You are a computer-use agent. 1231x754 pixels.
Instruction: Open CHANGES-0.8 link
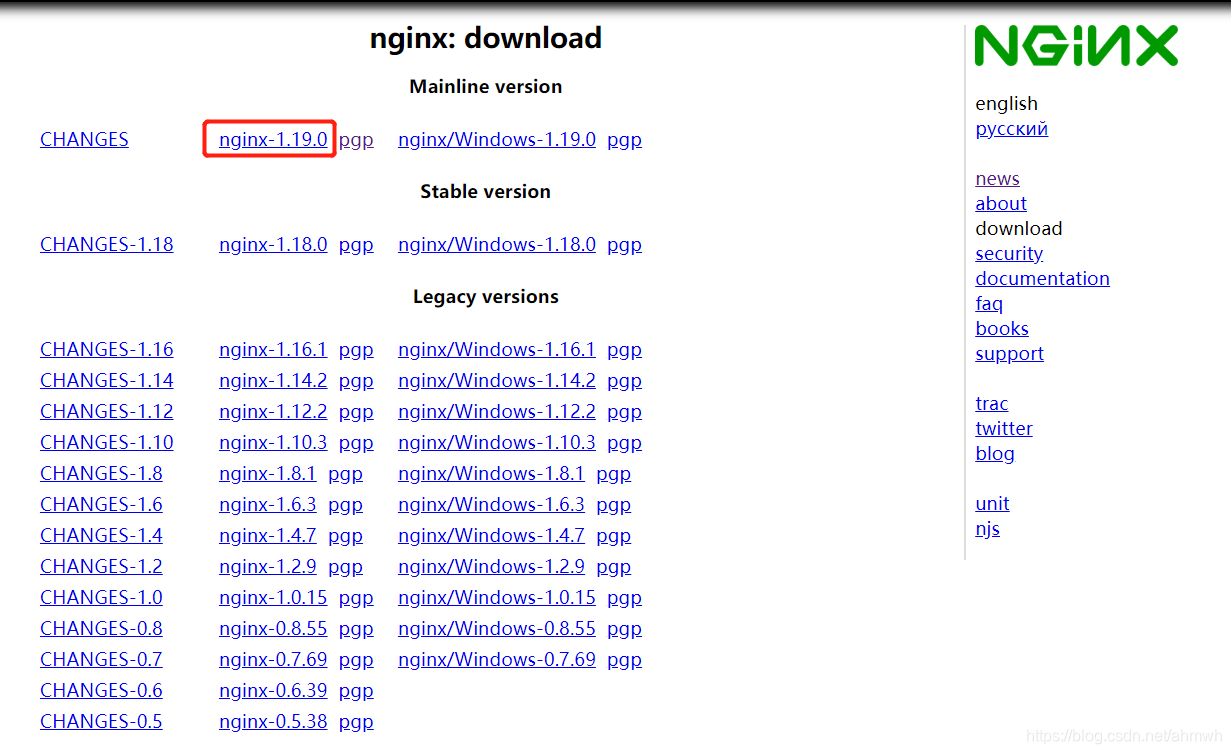[x=101, y=629]
